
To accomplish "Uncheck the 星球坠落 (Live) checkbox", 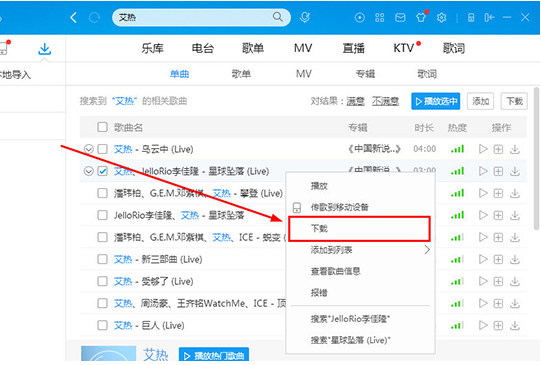I will click(102, 171).
